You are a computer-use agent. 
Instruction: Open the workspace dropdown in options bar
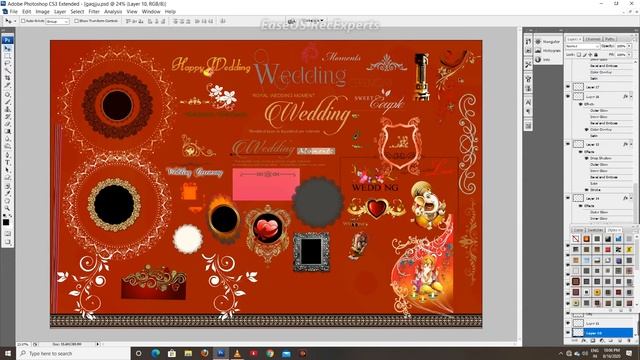point(313,20)
